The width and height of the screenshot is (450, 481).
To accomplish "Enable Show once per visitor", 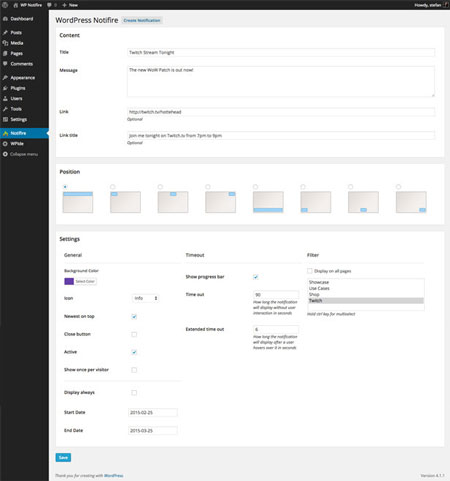I will pos(134,370).
